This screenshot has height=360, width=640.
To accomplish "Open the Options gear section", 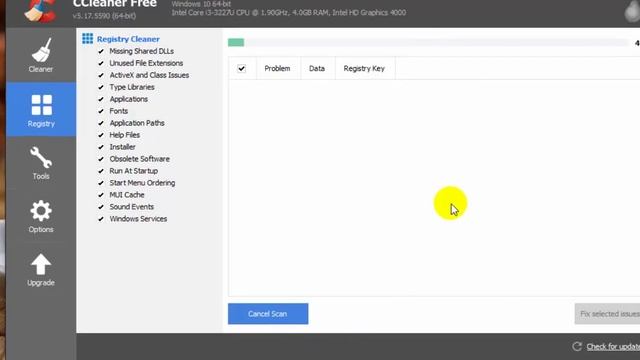I will click(41, 216).
